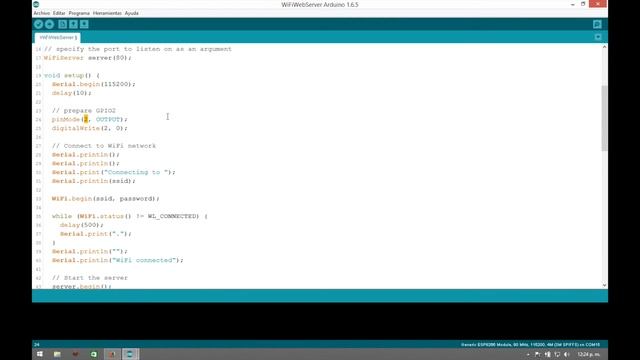Click the 'WiFi connected' string literal
Image resolution: width=640 pixels, height=360 pixels.
click(144, 260)
